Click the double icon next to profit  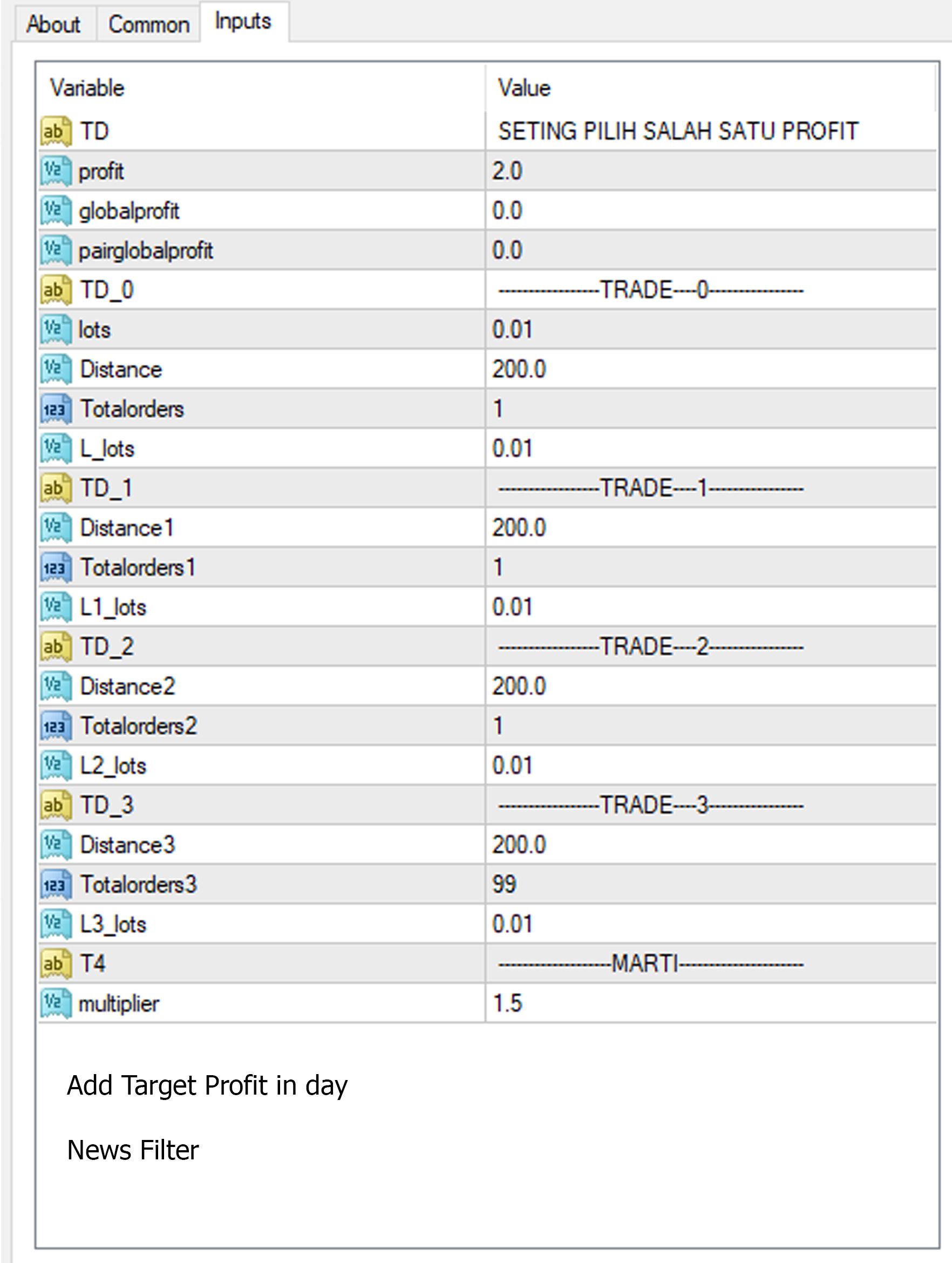point(56,171)
